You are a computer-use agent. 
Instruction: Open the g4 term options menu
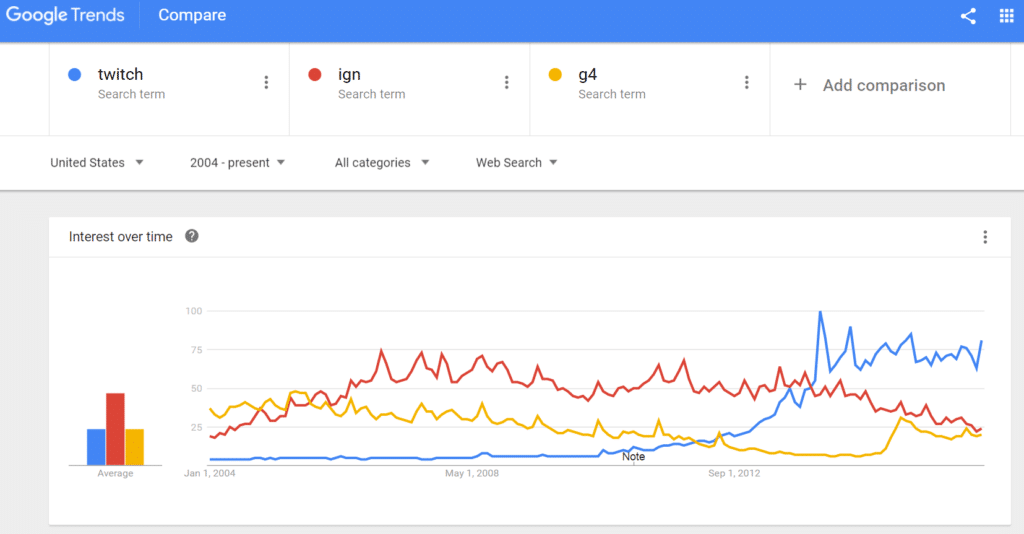(746, 82)
